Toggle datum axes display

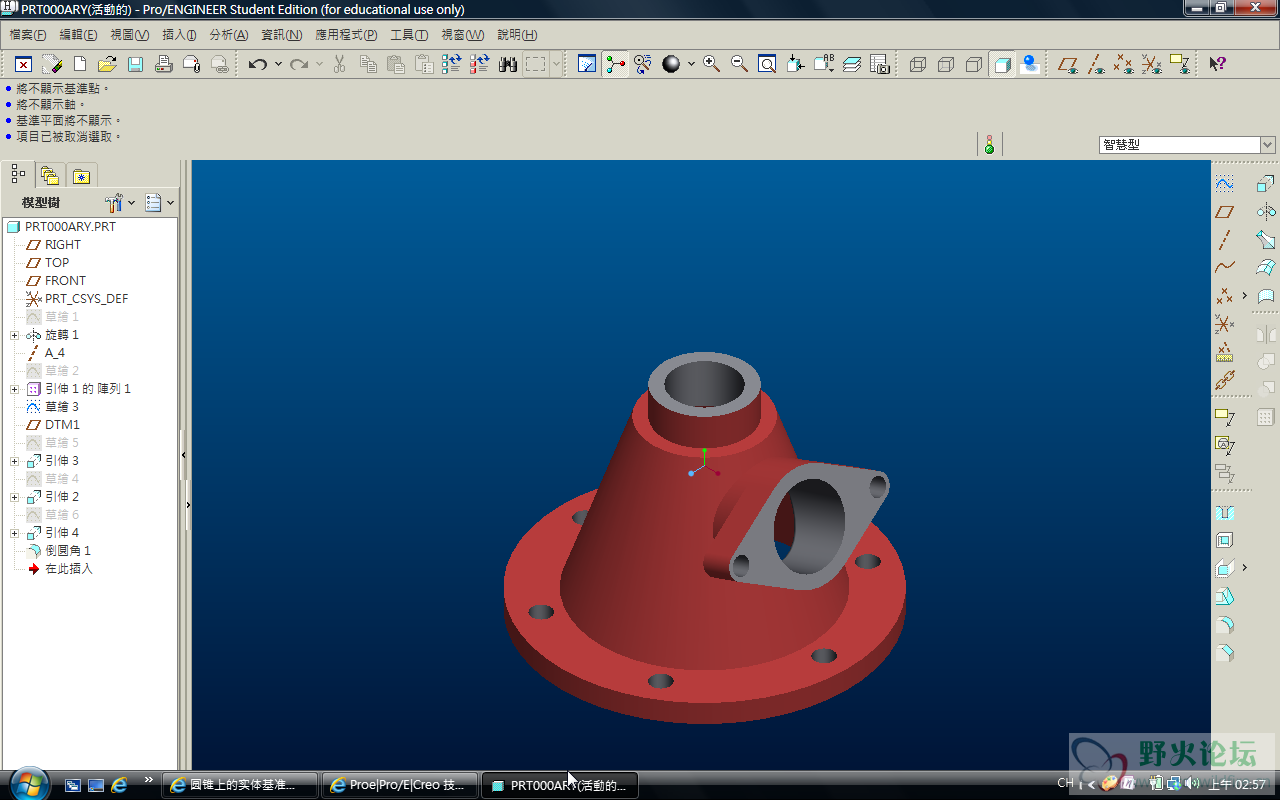point(1095,64)
